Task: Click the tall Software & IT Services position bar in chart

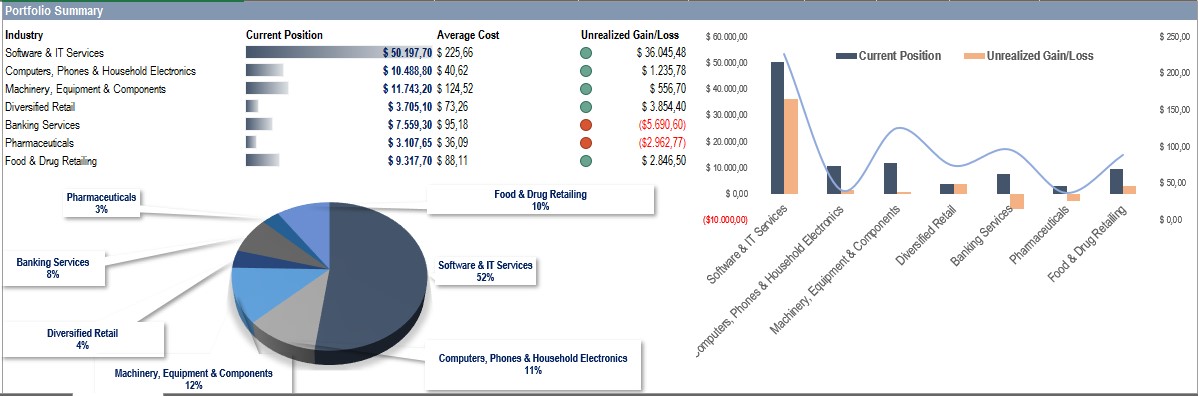Action: click(777, 128)
